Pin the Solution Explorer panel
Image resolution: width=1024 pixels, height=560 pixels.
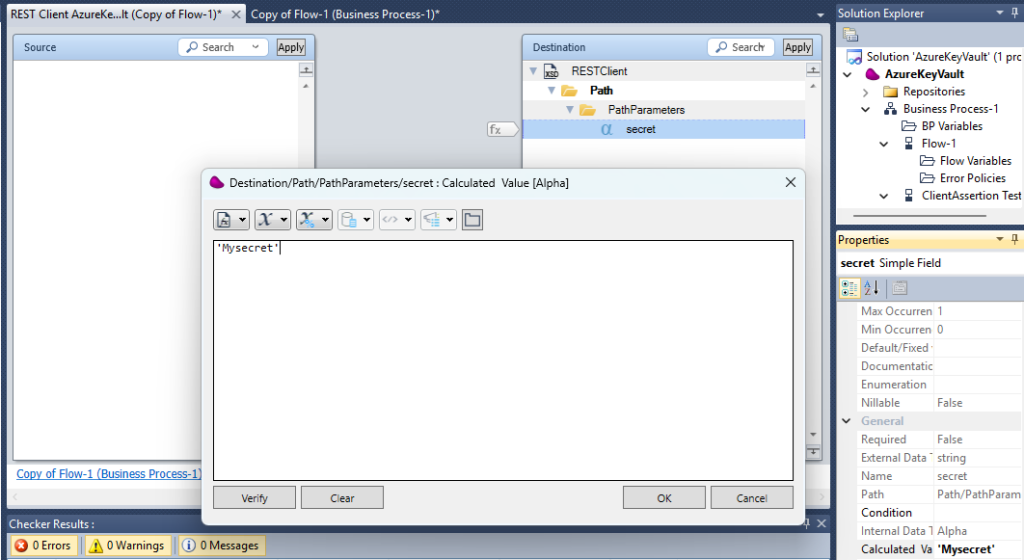[1013, 13]
